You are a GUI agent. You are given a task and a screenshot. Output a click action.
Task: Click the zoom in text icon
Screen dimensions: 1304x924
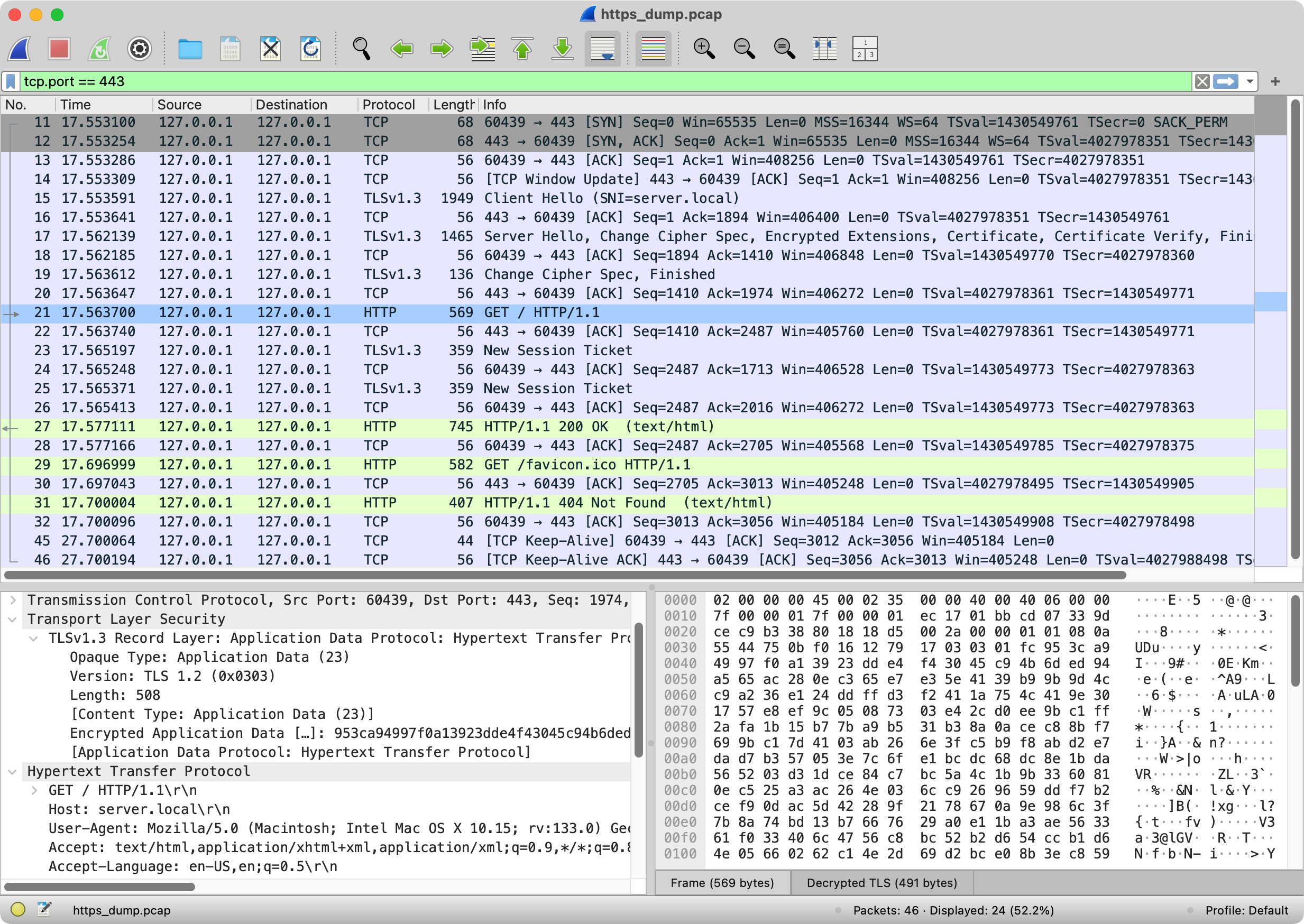[703, 48]
